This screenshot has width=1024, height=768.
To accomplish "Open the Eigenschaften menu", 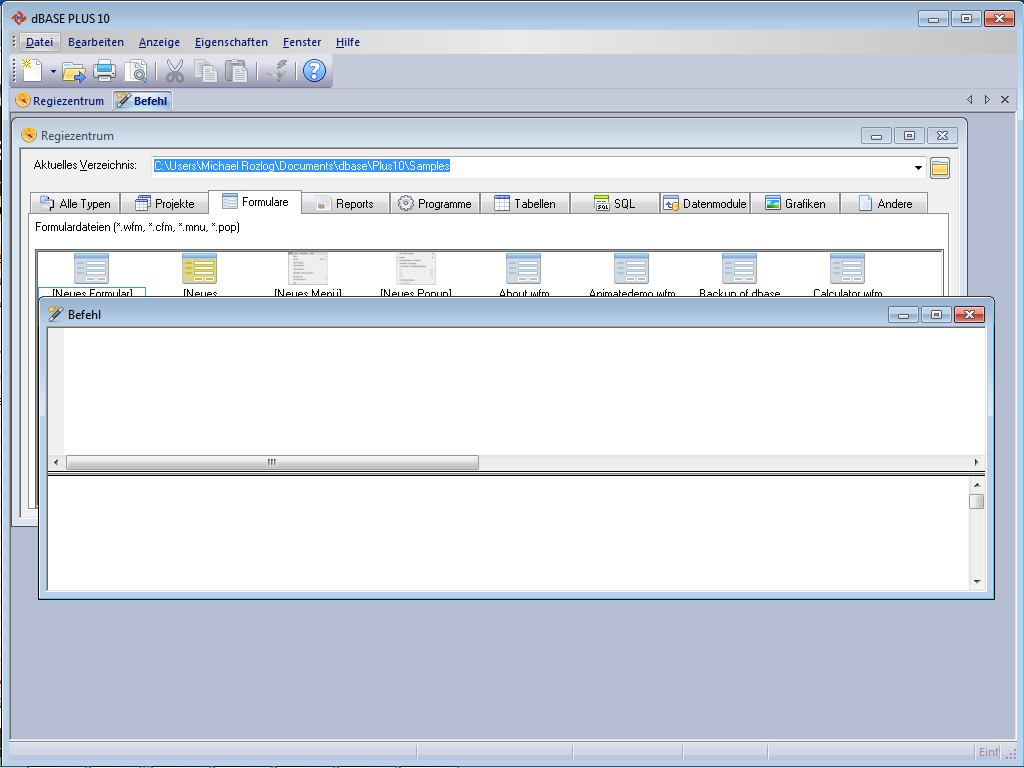I will (231, 42).
